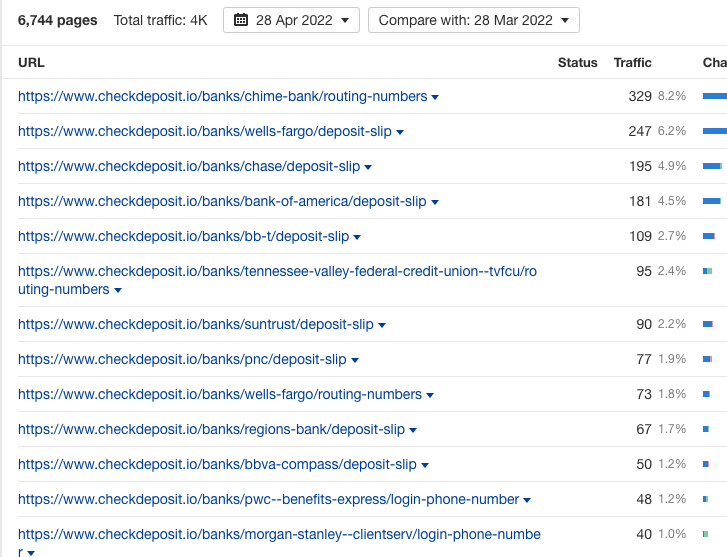The width and height of the screenshot is (727, 557).
Task: Open the Compare with 28 Mar 2022 dropdown
Action: click(x=473, y=20)
